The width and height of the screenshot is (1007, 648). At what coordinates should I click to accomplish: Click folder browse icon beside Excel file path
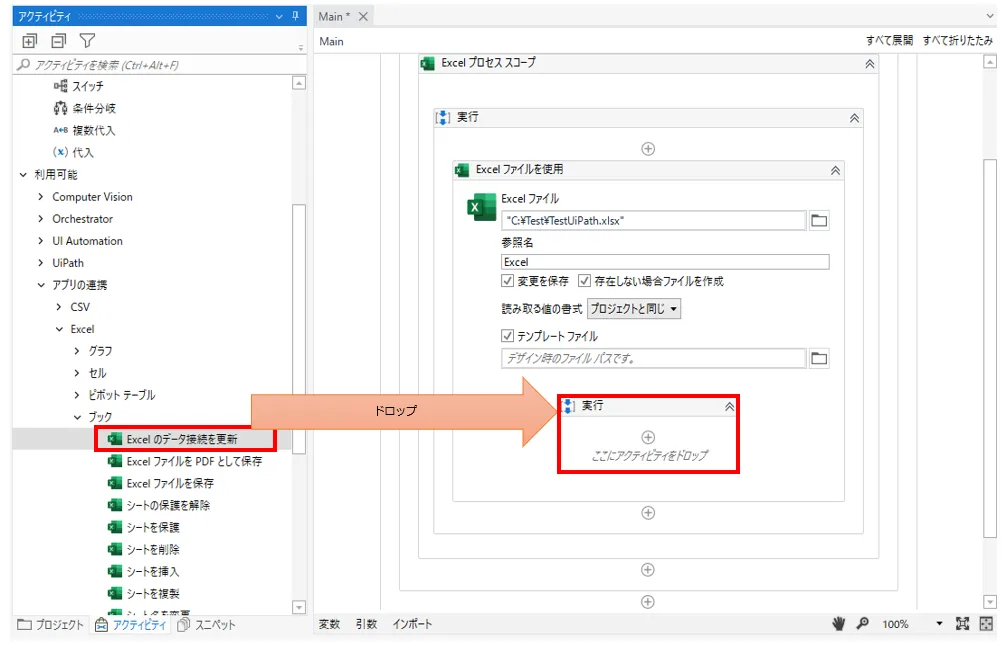[819, 221]
